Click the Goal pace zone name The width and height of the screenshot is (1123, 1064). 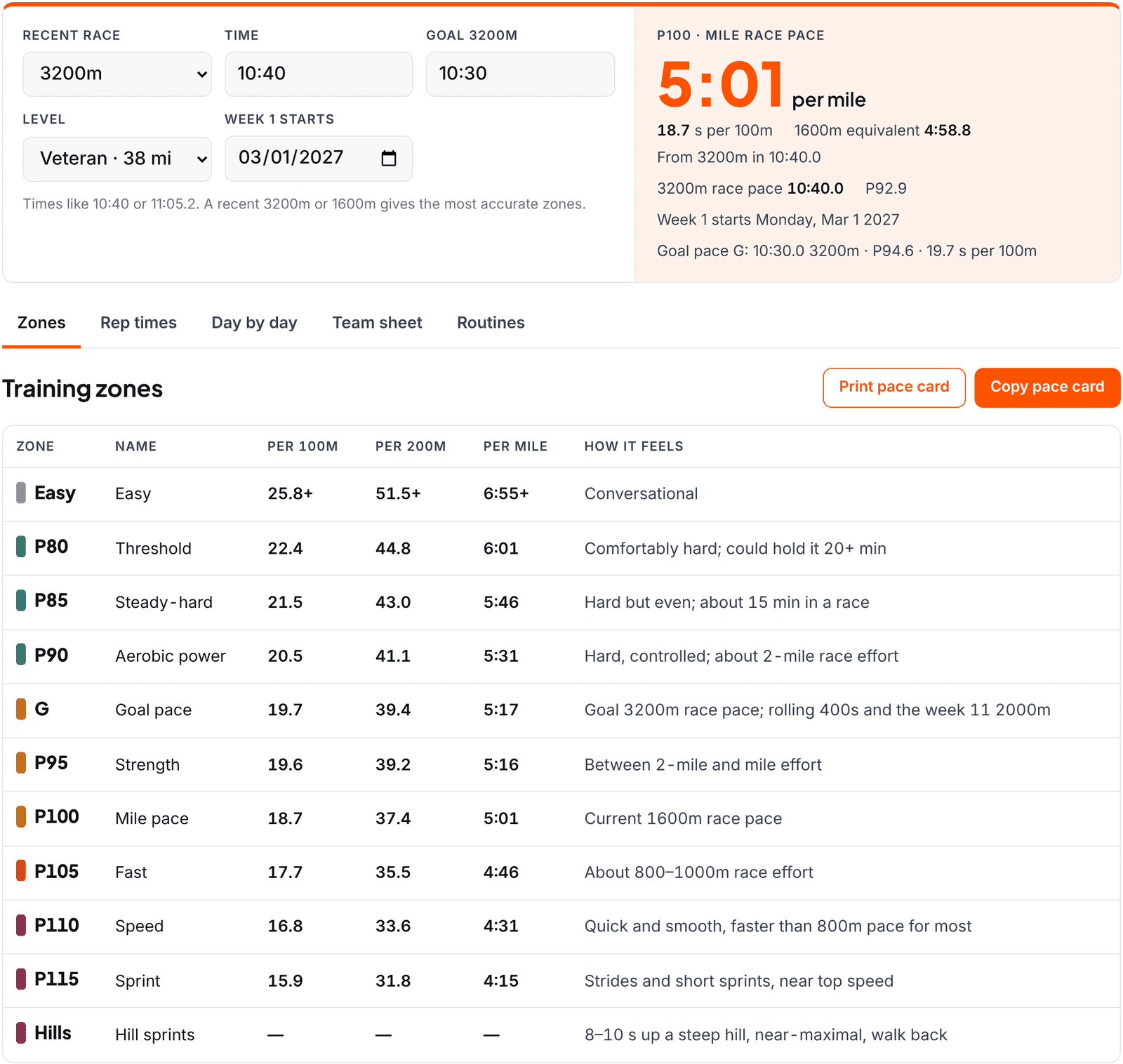[153, 710]
